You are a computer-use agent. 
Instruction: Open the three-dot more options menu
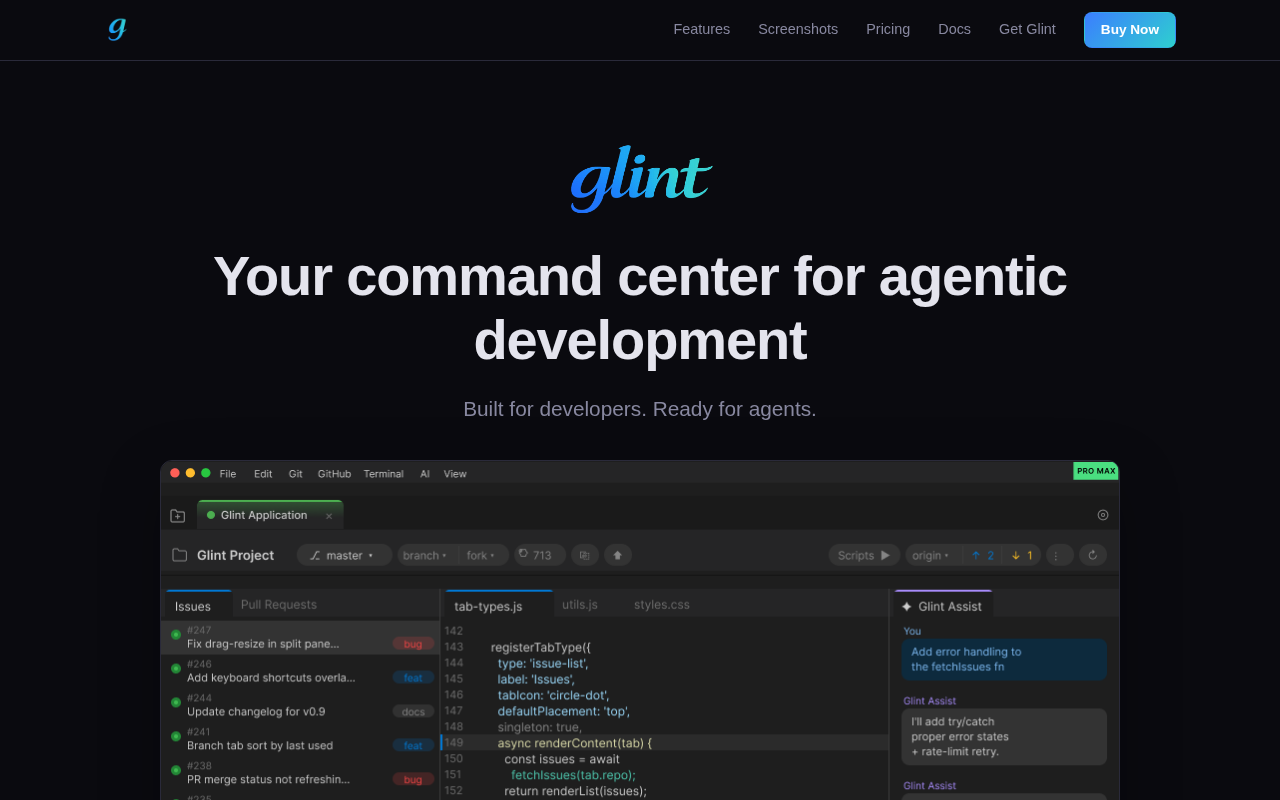click(1059, 555)
